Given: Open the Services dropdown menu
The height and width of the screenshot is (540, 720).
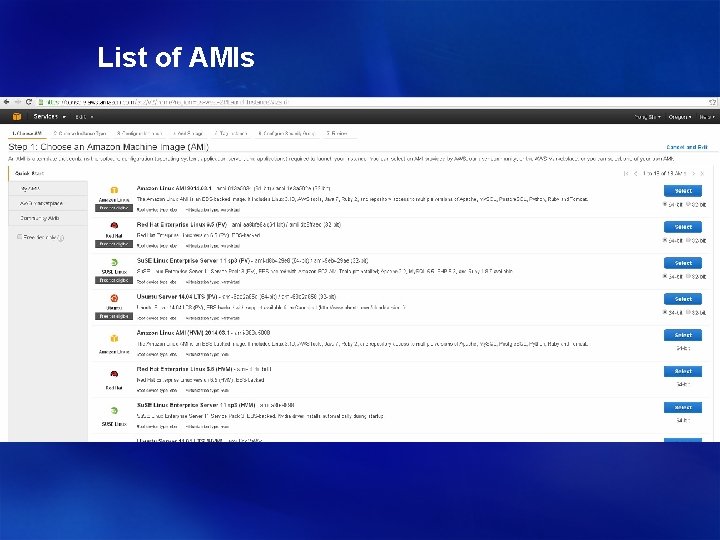Looking at the screenshot, I should point(50,117).
